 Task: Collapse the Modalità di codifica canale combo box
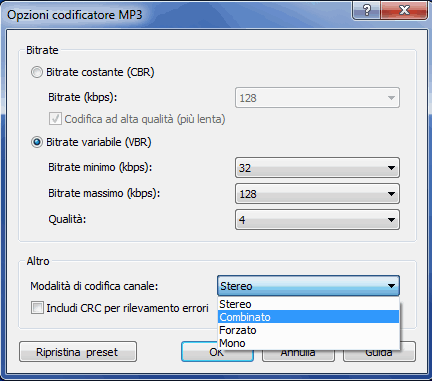pos(308,286)
